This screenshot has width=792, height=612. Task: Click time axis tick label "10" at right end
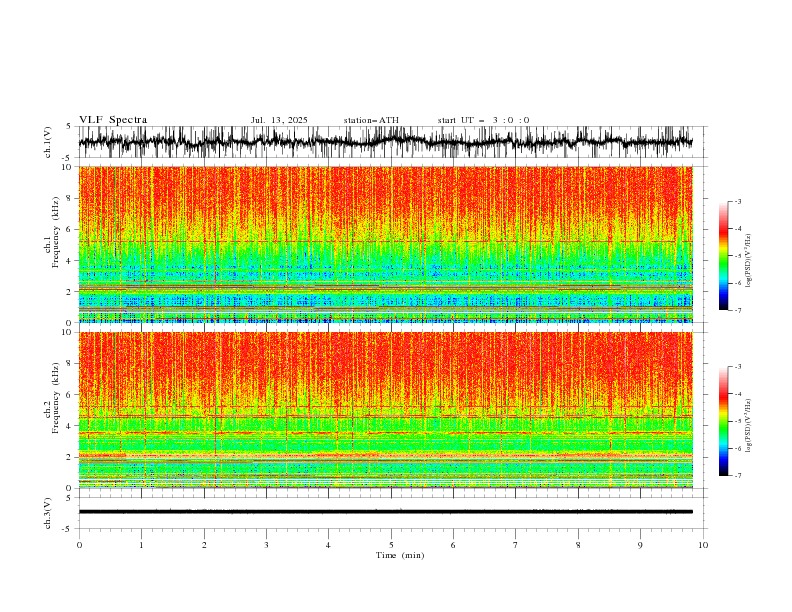click(703, 545)
